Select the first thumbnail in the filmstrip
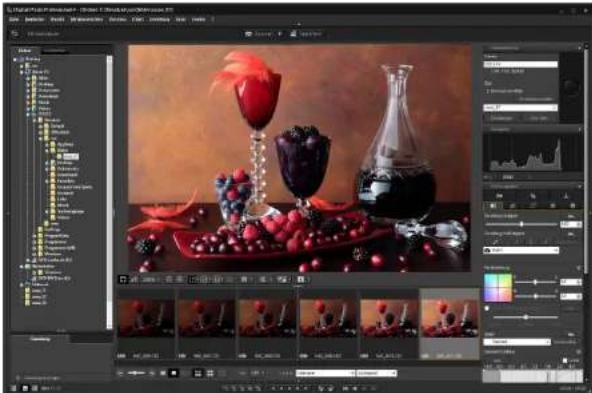The width and height of the screenshot is (592, 393). (146, 325)
